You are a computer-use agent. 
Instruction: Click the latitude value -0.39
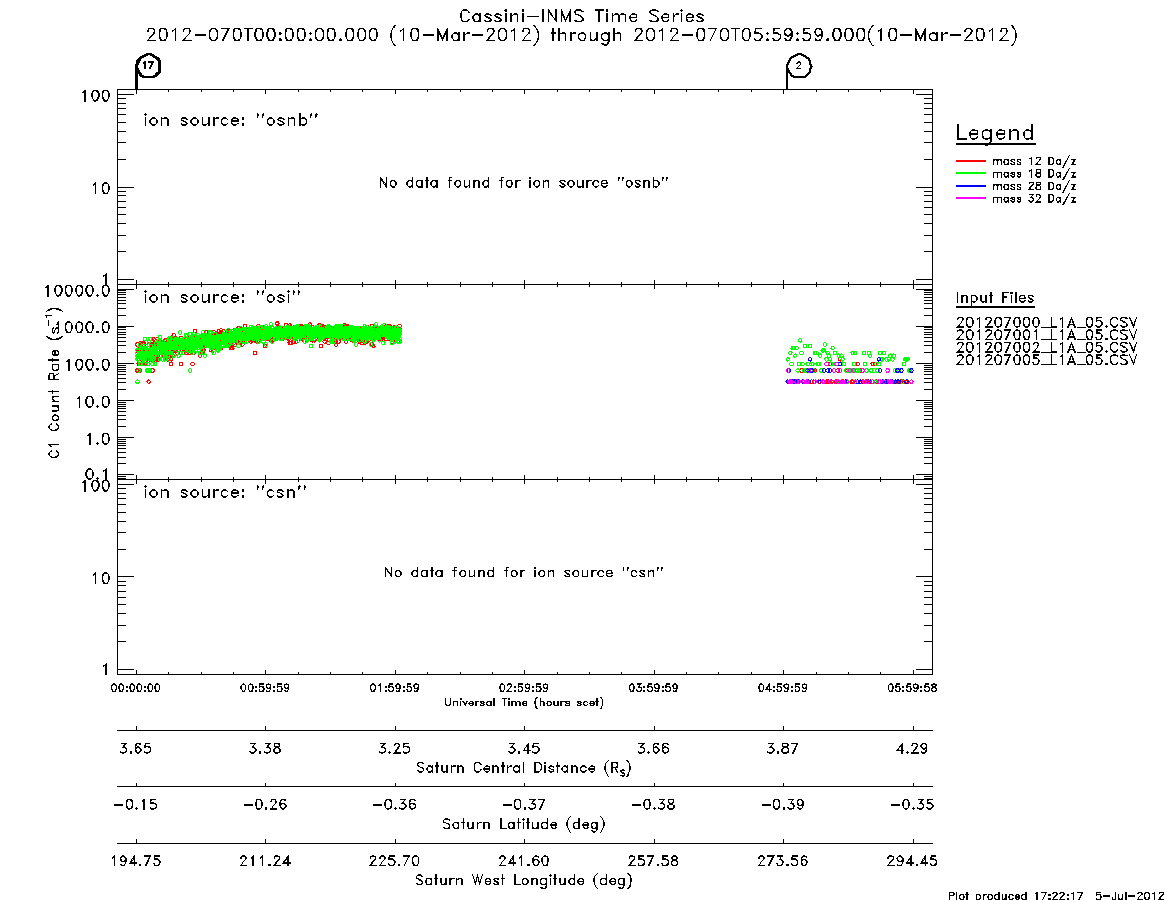[x=782, y=805]
